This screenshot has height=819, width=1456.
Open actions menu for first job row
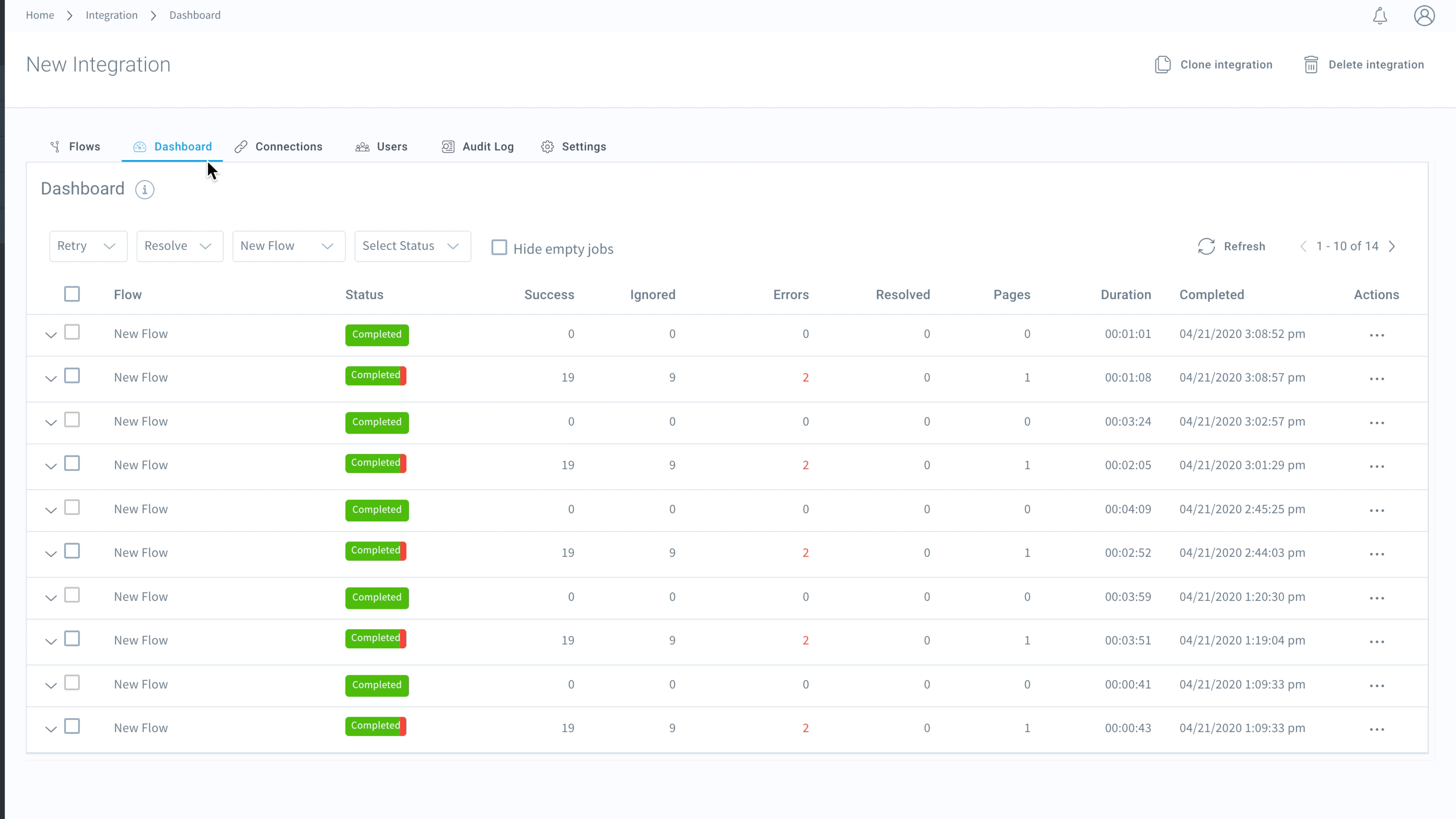[x=1377, y=335]
